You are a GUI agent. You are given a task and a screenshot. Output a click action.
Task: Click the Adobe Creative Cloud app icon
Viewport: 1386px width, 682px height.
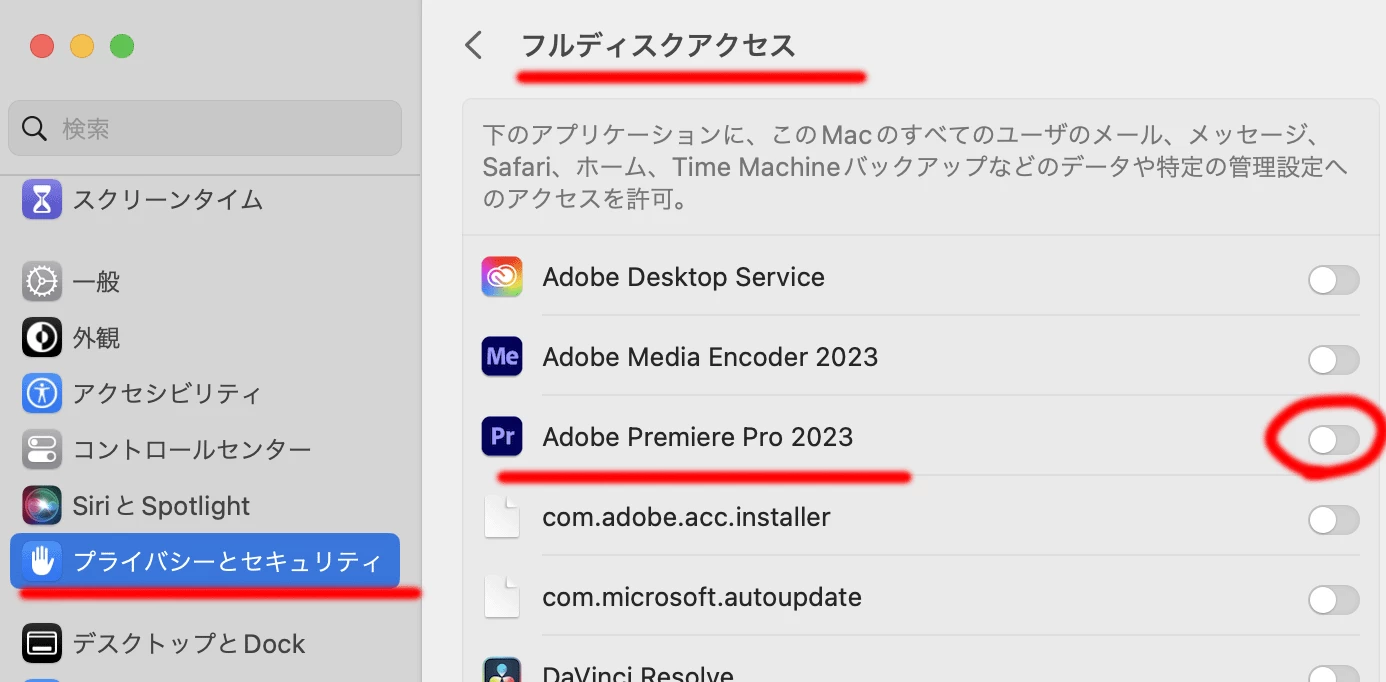(x=502, y=277)
